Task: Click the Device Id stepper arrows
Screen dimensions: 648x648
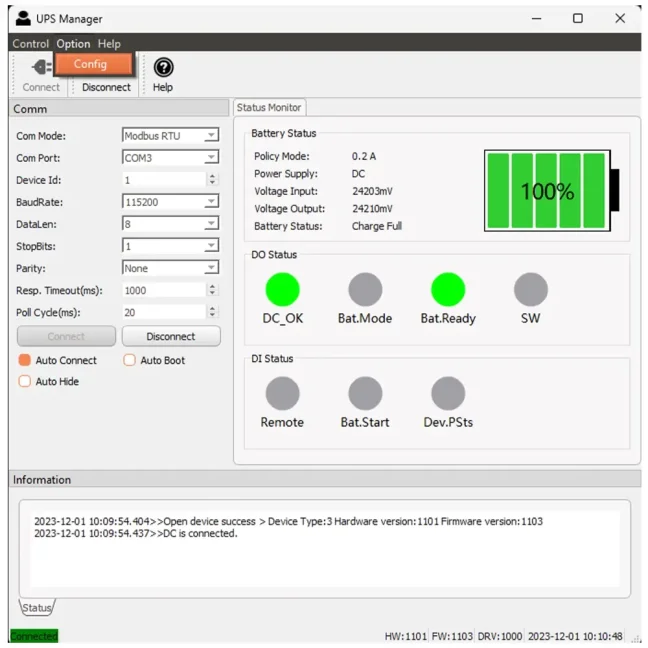Action: (x=212, y=179)
